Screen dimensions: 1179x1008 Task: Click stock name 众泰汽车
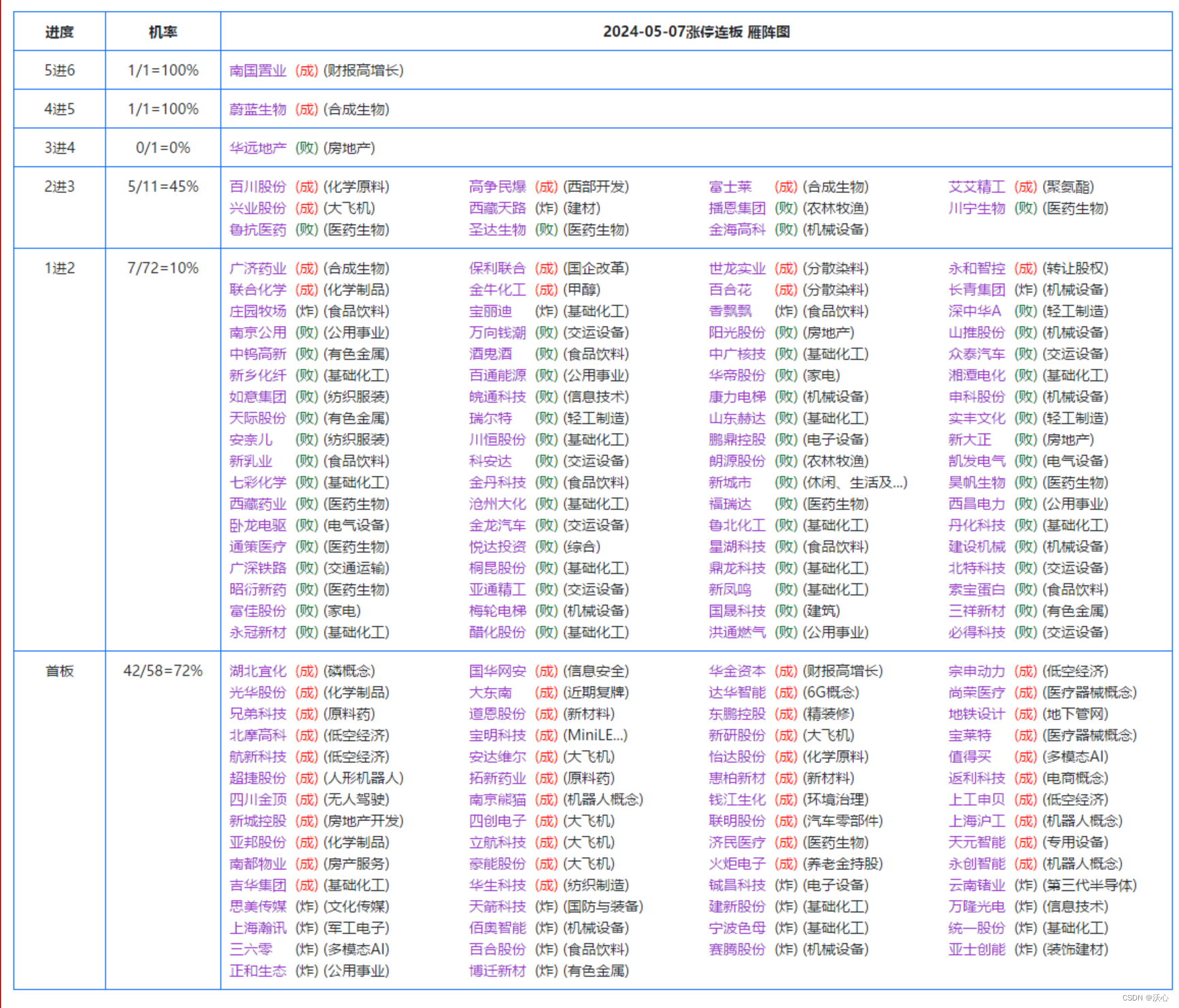coord(976,354)
